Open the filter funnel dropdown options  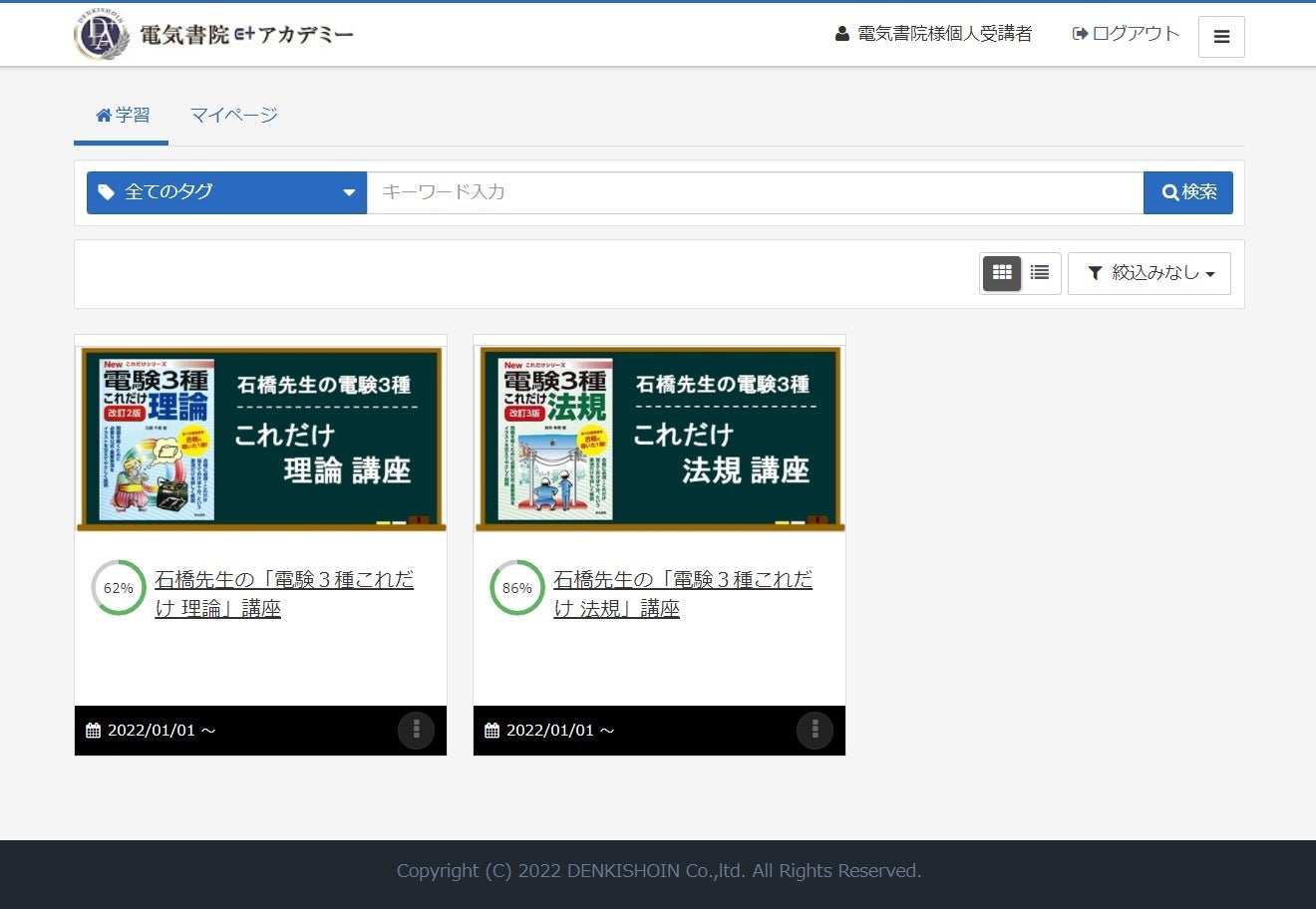(x=1094, y=272)
